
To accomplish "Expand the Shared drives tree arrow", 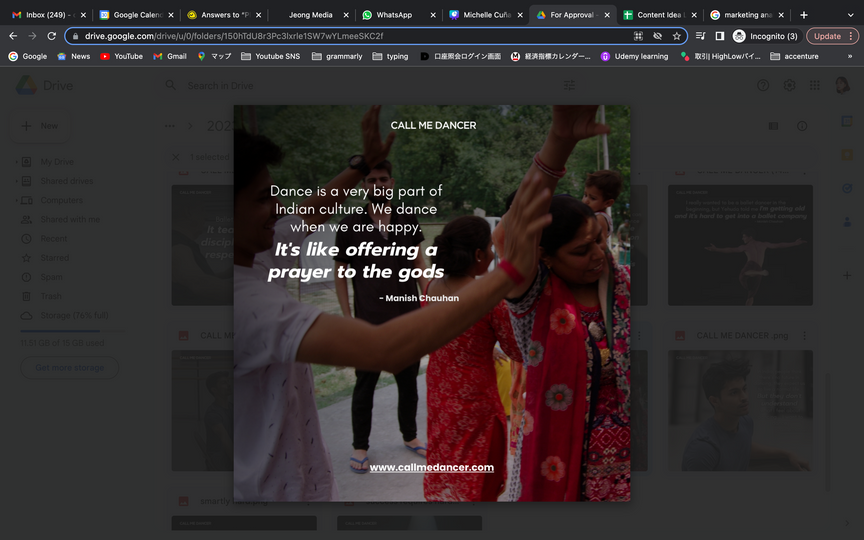I will (x=16, y=181).
